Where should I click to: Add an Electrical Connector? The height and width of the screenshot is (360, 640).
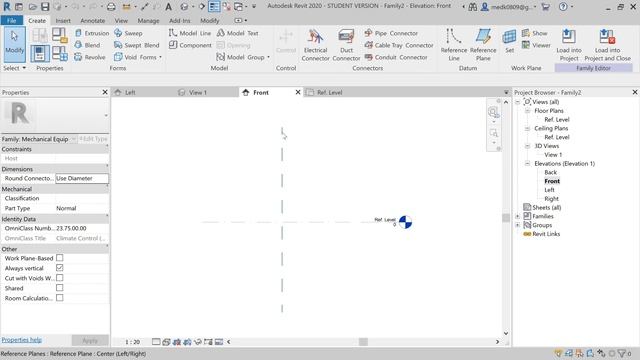coord(315,45)
